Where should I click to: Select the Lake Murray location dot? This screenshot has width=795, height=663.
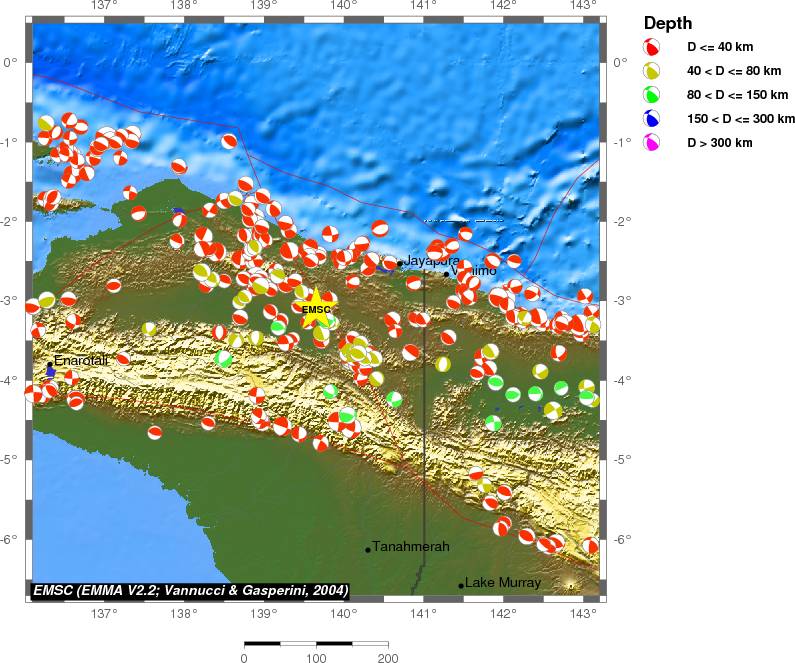click(x=461, y=586)
